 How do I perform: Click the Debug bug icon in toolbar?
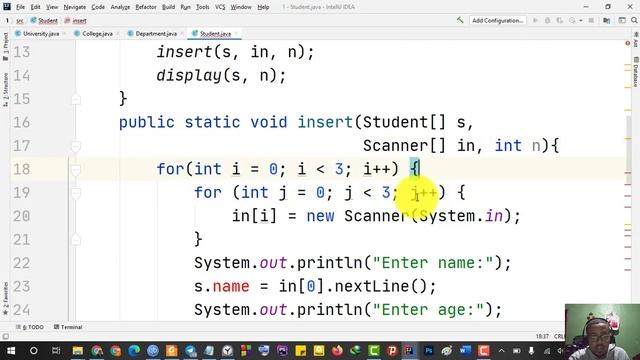547,20
